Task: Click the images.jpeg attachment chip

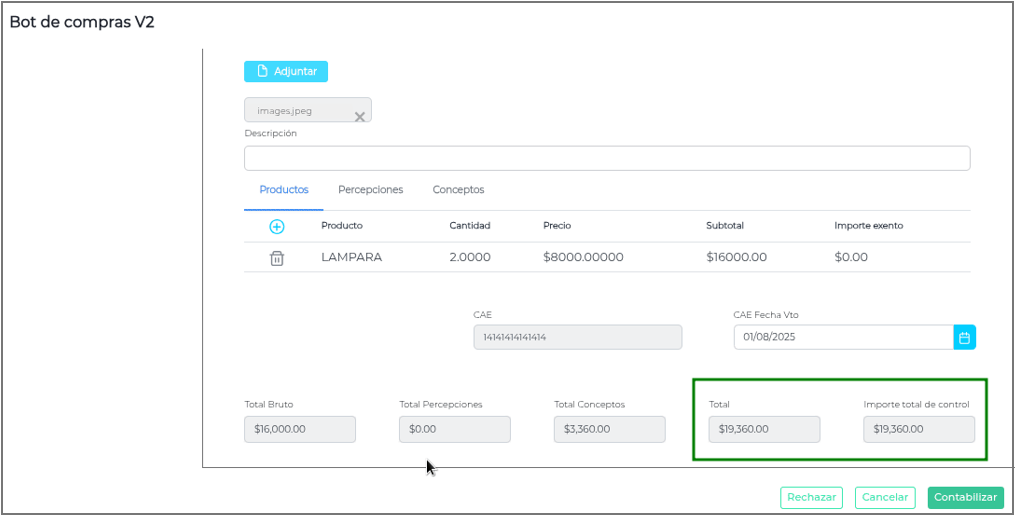Action: click(x=307, y=110)
